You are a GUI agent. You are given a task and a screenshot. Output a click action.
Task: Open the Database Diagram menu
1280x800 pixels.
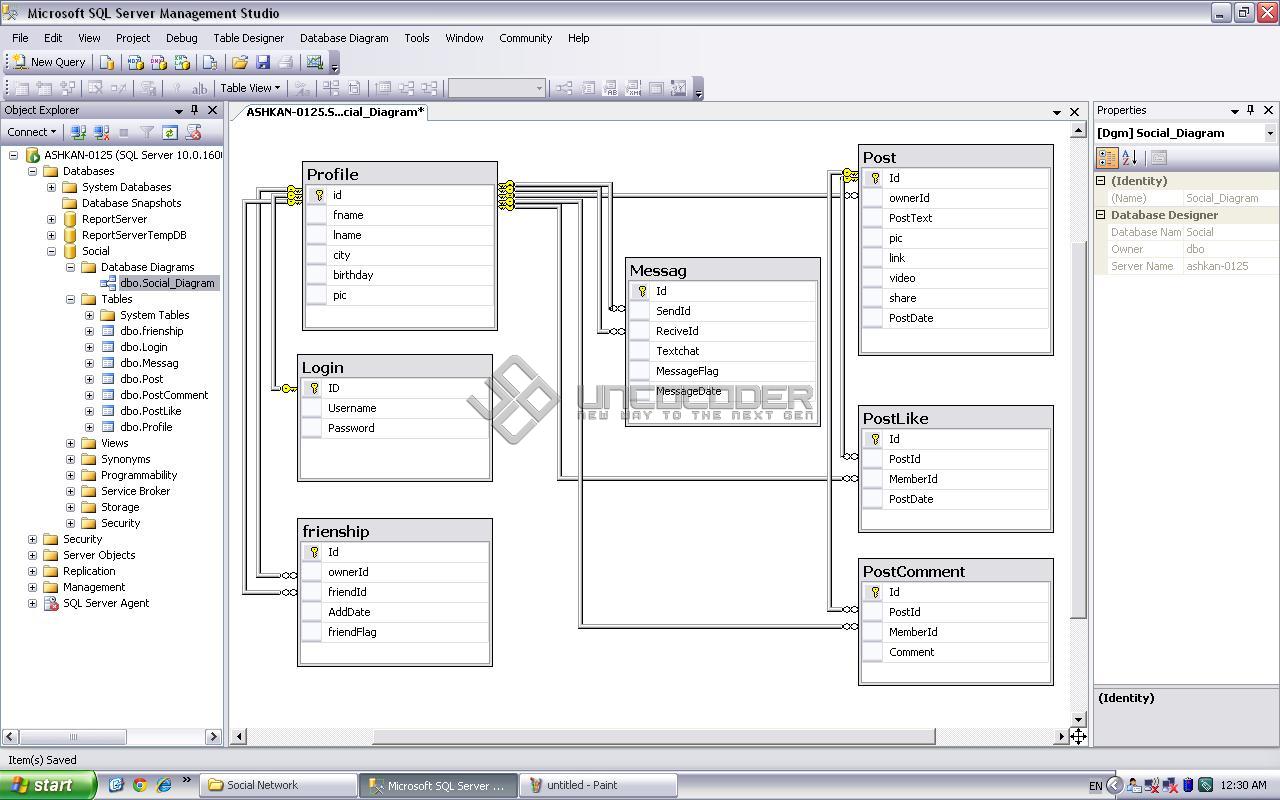[x=344, y=38]
